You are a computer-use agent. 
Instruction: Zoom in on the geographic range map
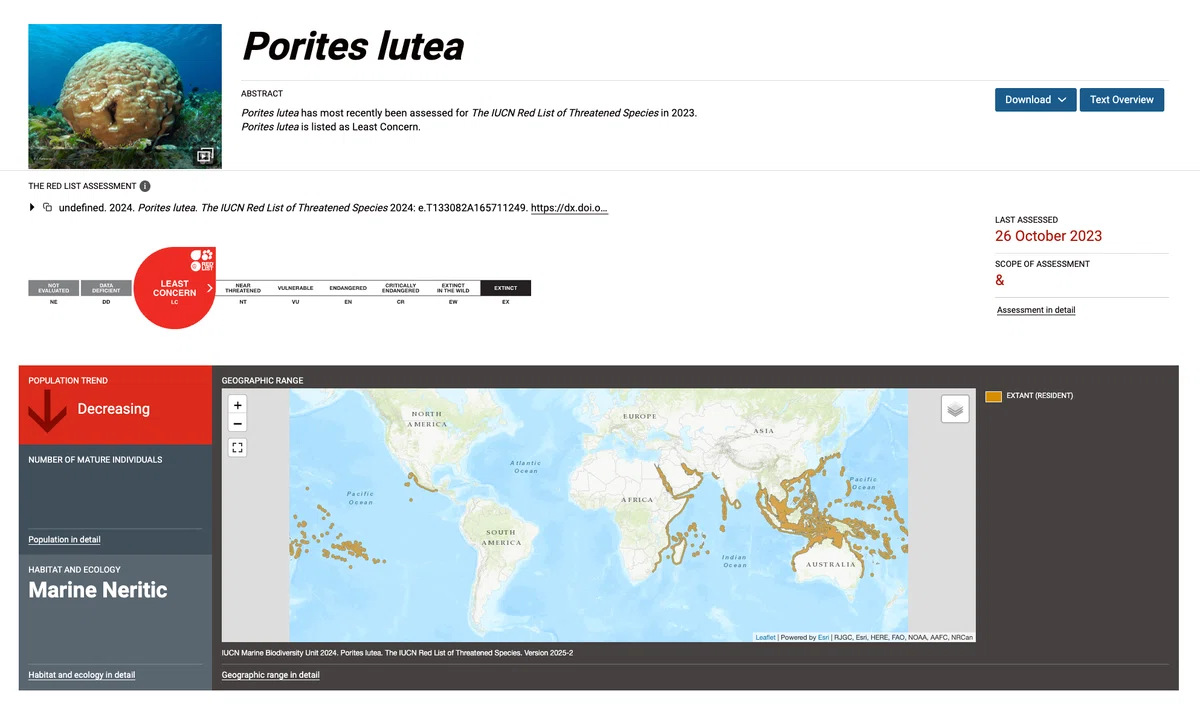[237, 405]
